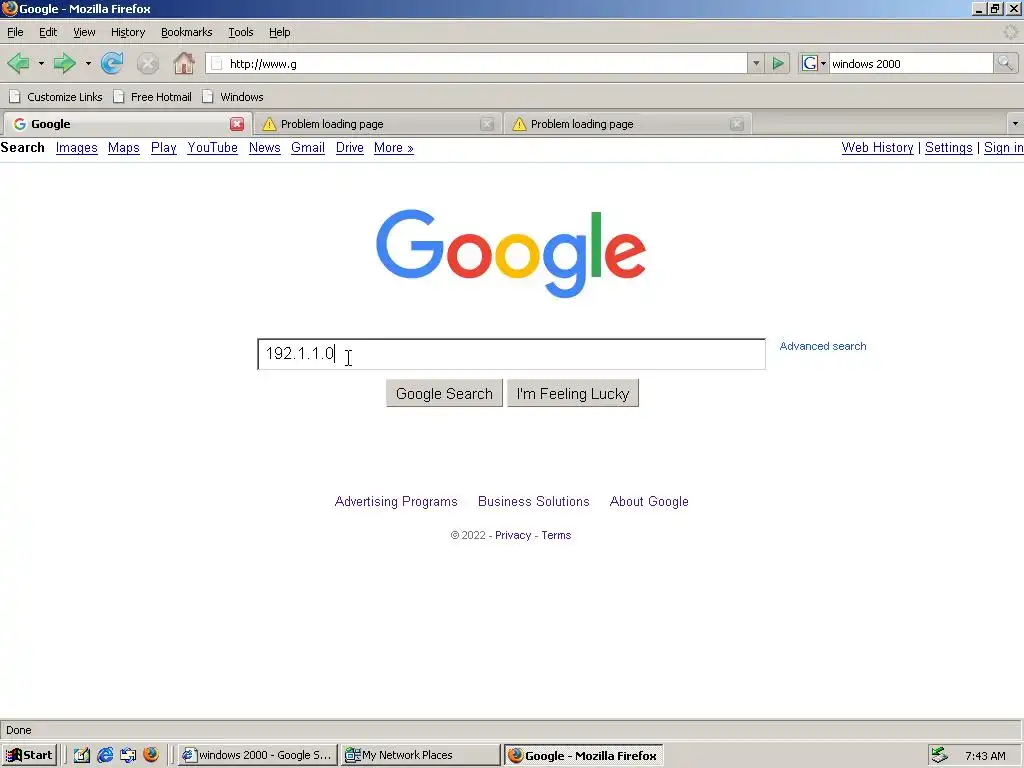Switch to the Google tab

click(126, 124)
